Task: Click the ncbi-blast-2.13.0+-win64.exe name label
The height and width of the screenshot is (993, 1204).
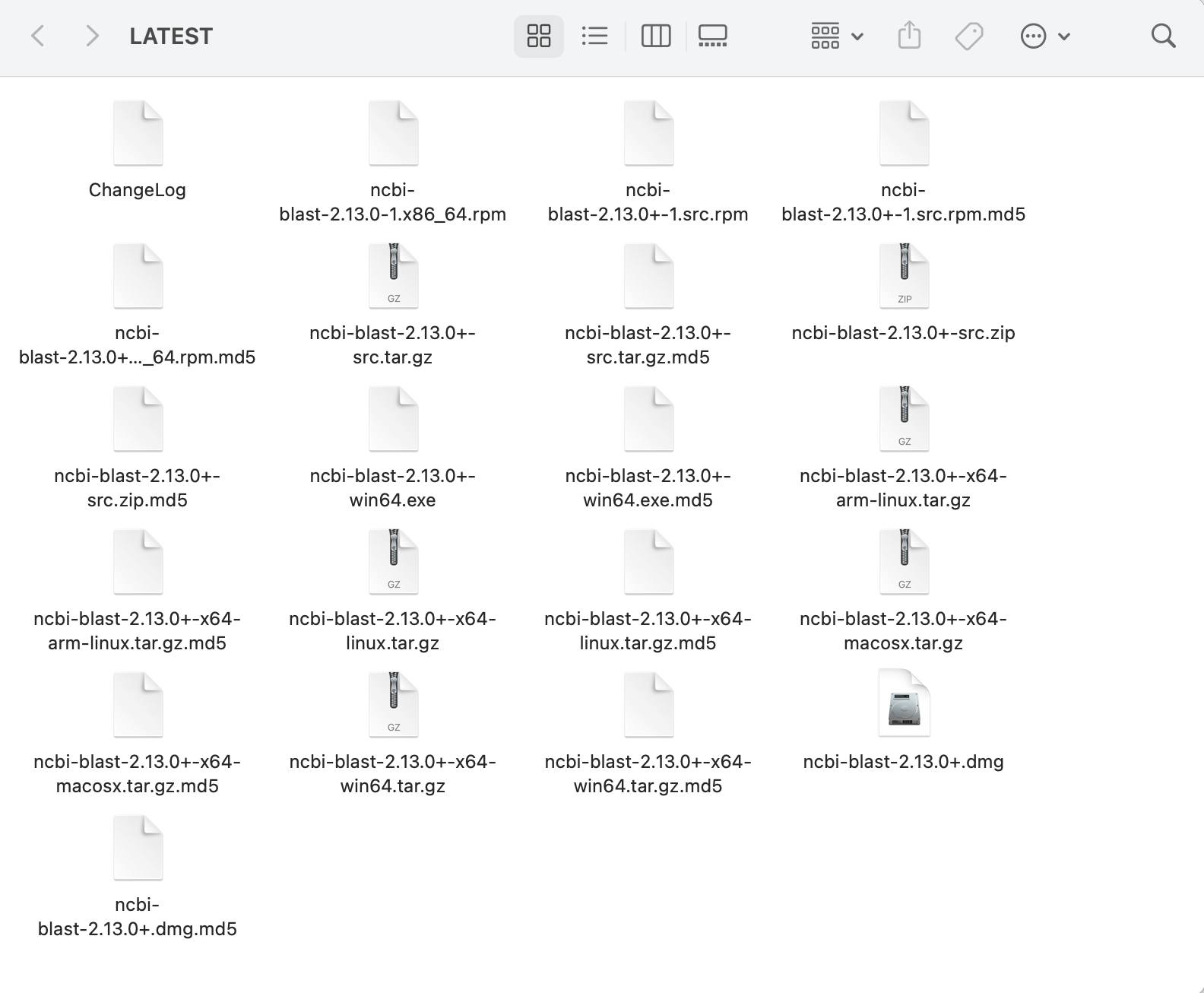Action: [393, 488]
